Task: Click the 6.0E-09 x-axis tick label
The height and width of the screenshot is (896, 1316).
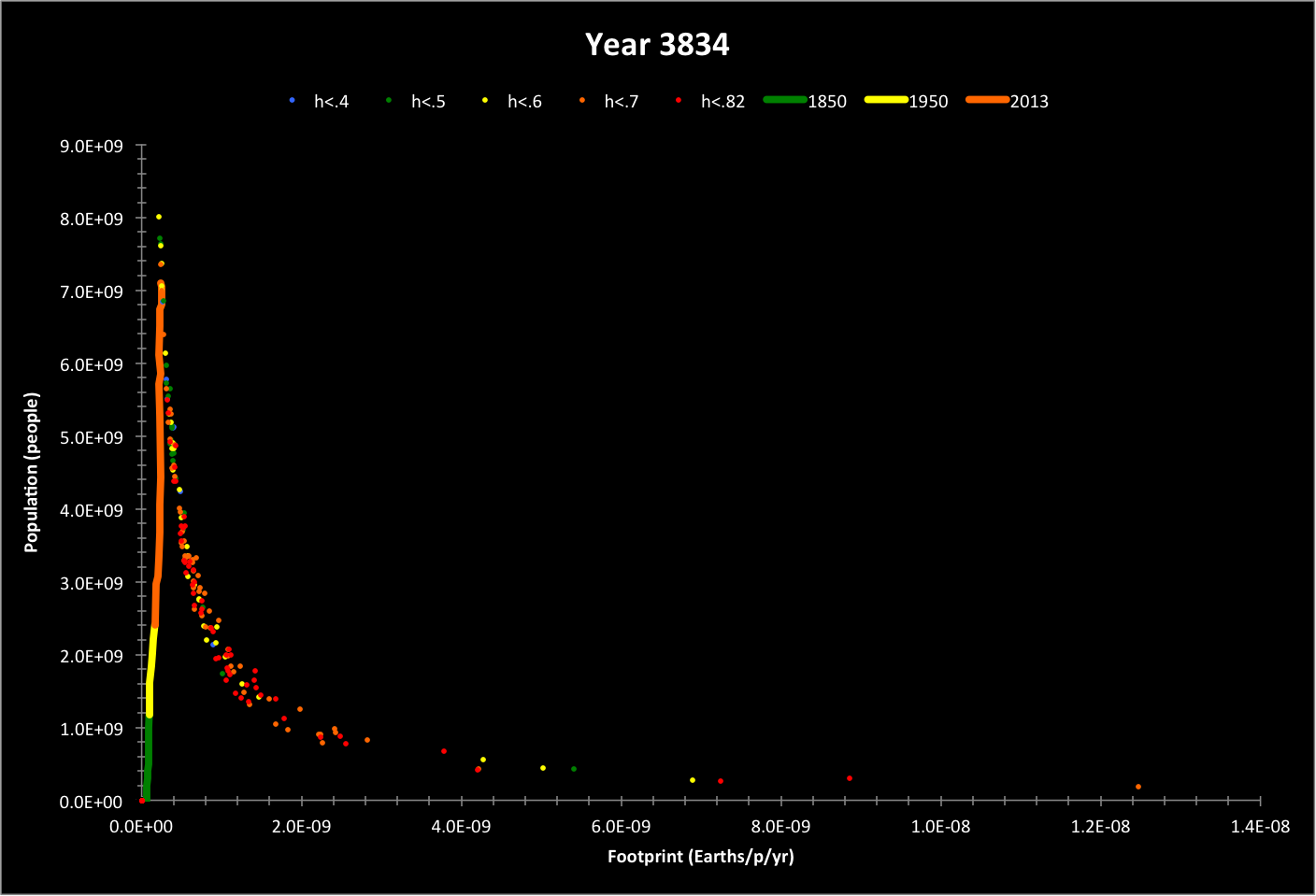Action: pyautogui.click(x=621, y=827)
